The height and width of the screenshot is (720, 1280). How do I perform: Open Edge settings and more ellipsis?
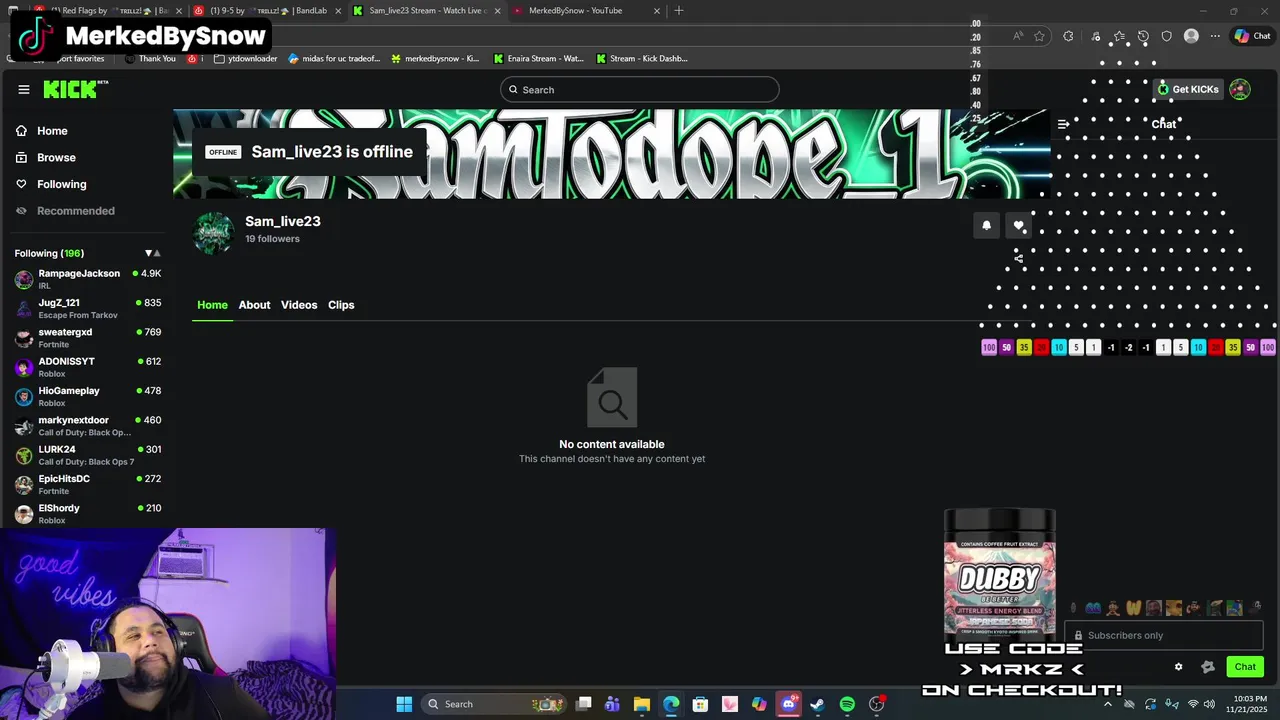point(1215,36)
